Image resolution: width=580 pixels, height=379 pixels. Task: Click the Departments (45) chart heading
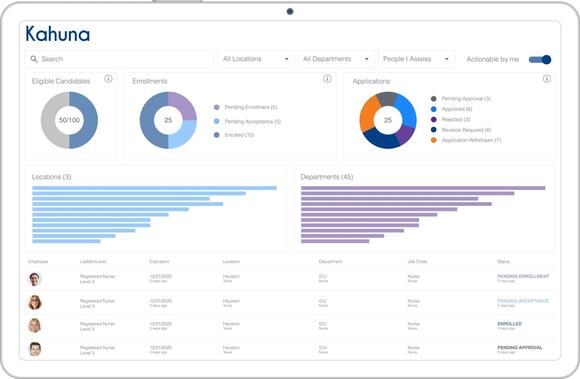327,177
